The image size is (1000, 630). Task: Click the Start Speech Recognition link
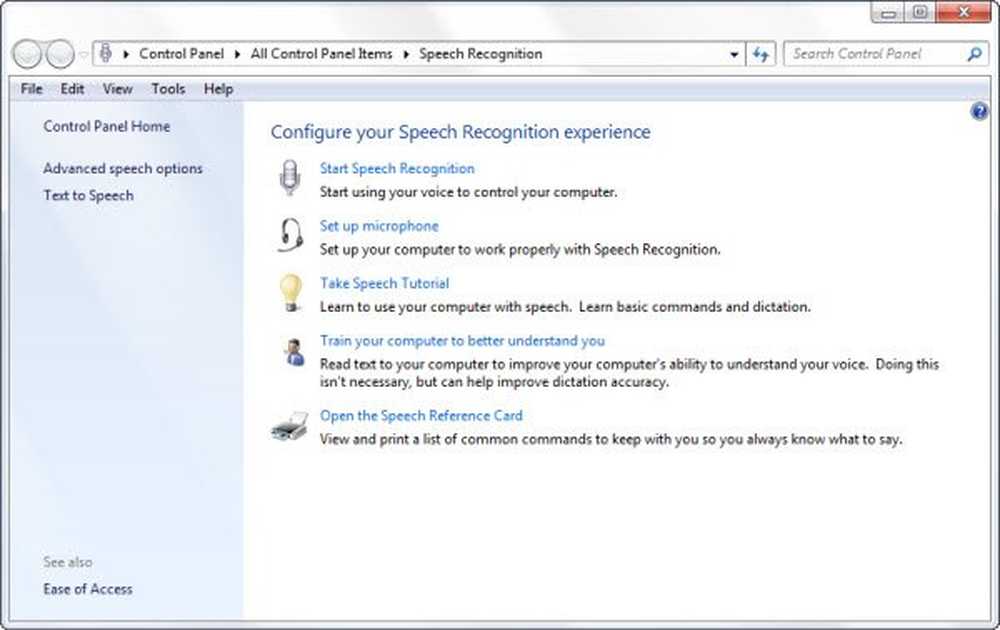click(397, 168)
